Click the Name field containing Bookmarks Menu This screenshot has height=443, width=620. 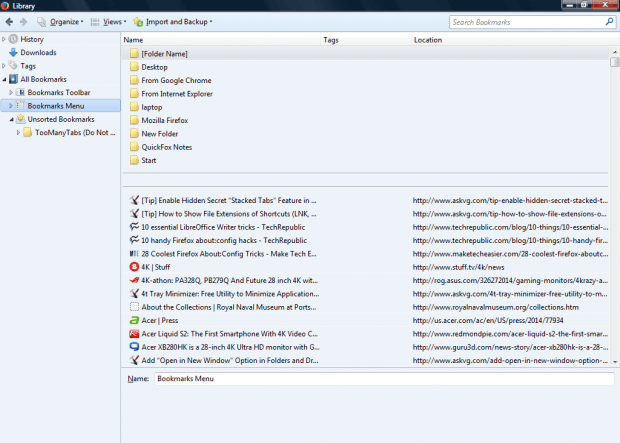point(384,379)
